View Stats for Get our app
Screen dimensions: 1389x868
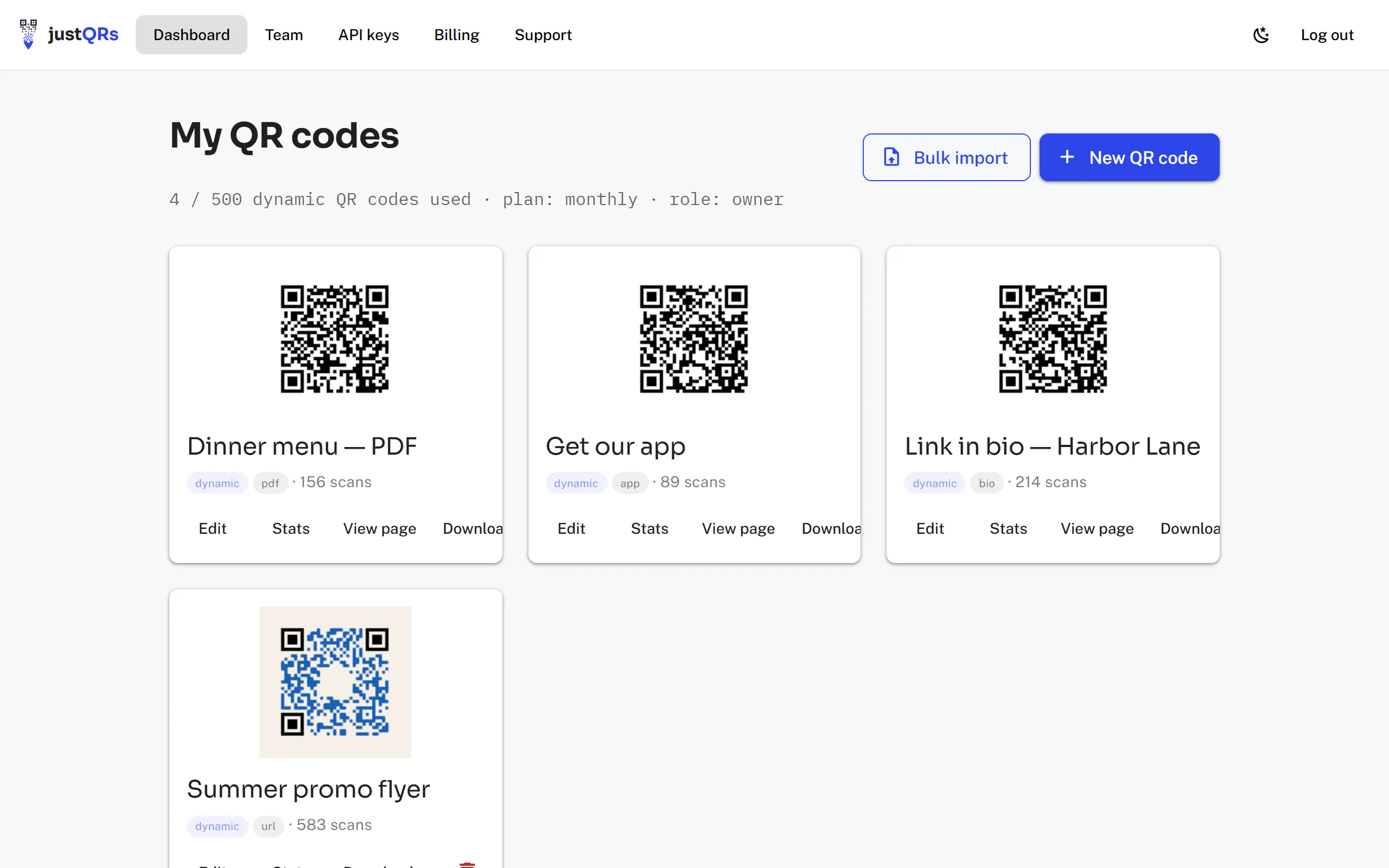(649, 529)
